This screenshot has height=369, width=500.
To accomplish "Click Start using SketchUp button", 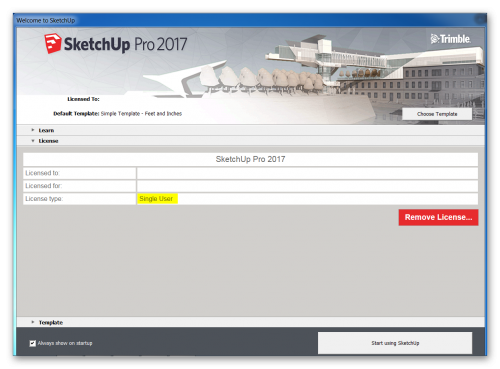I will click(x=395, y=343).
